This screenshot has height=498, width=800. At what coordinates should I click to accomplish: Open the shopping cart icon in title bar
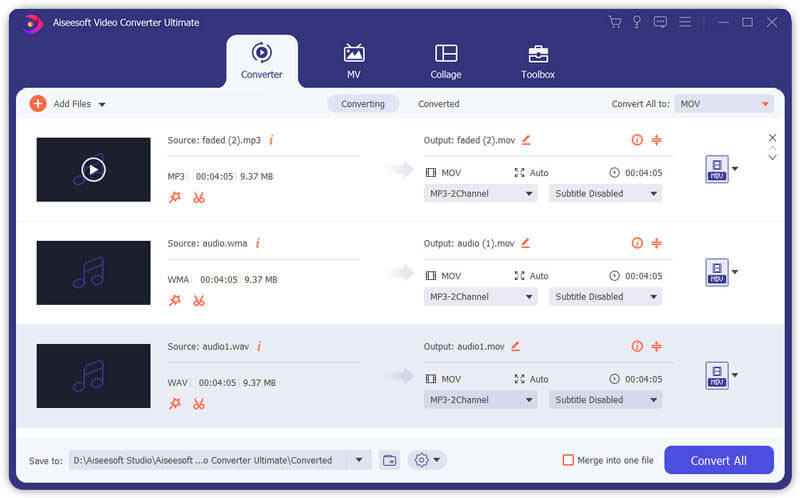click(x=615, y=22)
